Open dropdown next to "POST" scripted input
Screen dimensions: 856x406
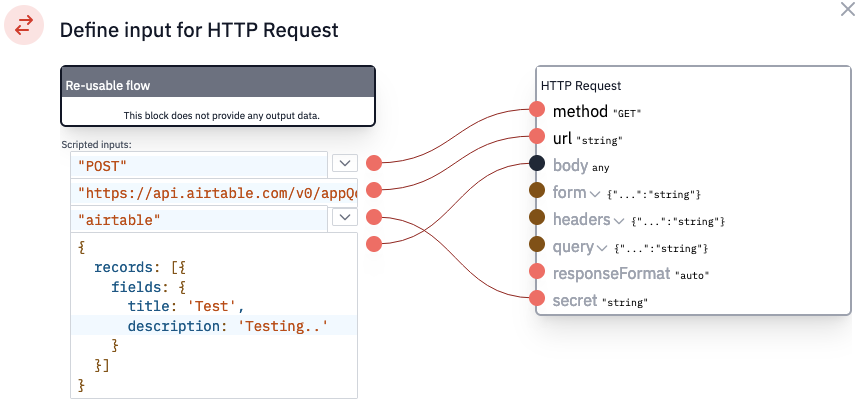click(x=344, y=163)
